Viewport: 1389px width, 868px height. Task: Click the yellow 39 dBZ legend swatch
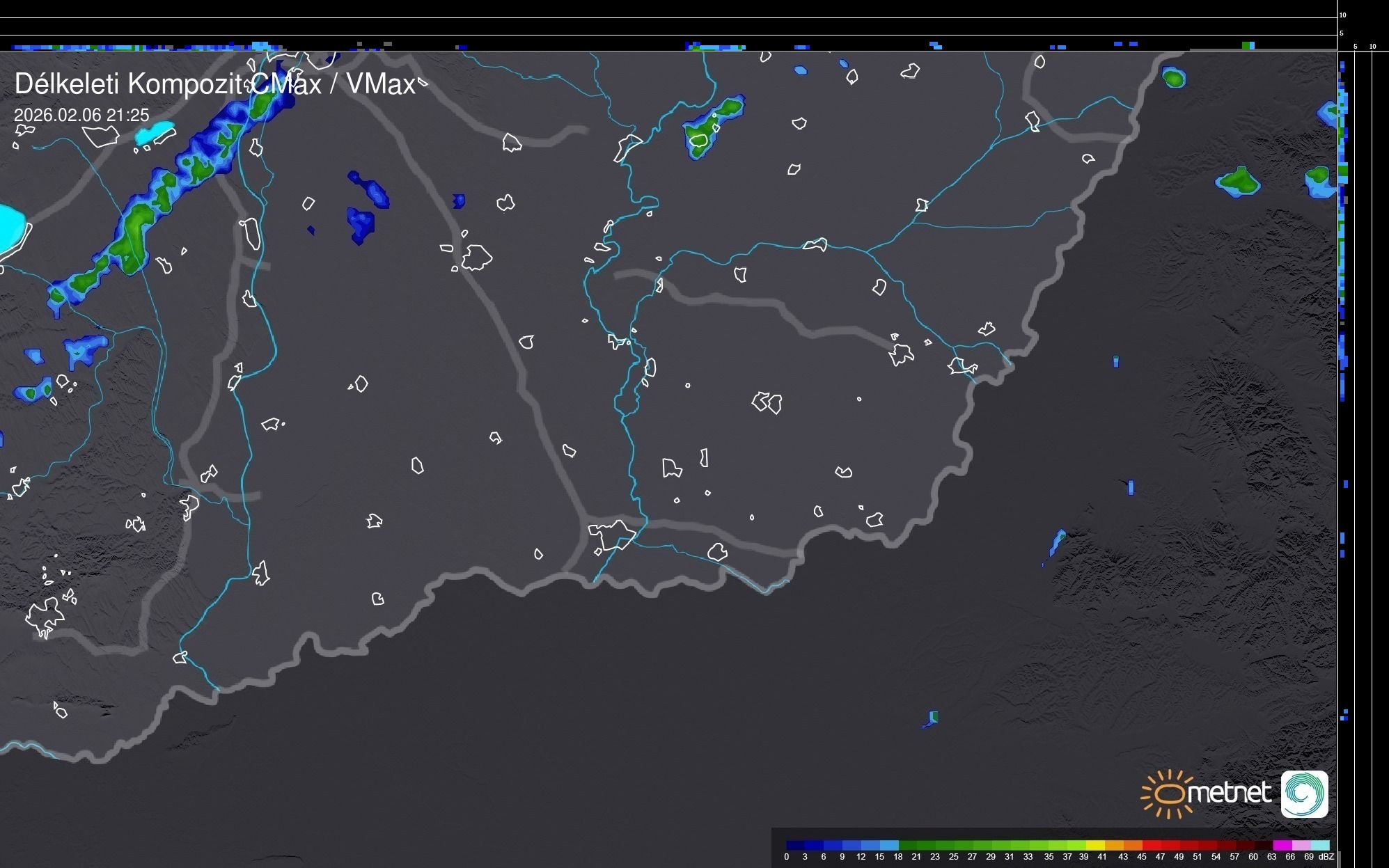click(1095, 845)
